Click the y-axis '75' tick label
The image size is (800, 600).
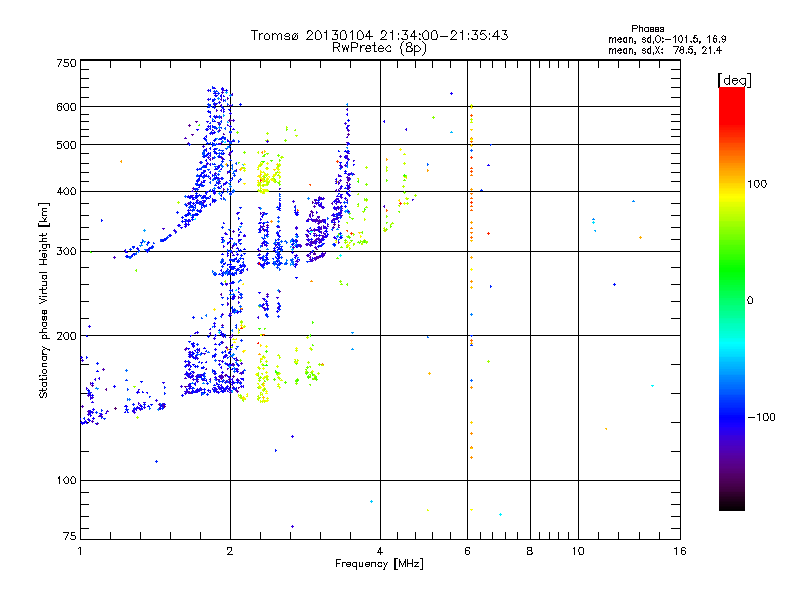click(x=70, y=536)
